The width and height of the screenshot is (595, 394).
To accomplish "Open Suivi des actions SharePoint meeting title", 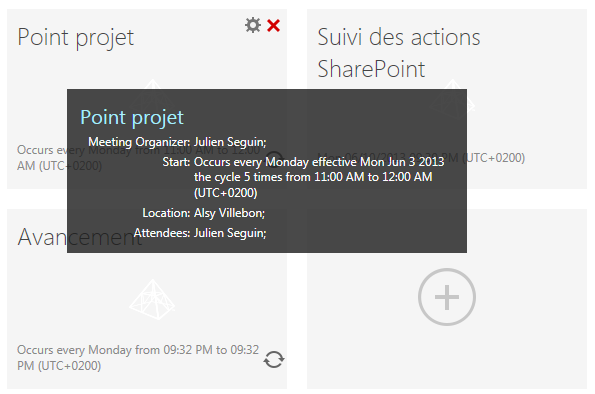I will (x=399, y=53).
